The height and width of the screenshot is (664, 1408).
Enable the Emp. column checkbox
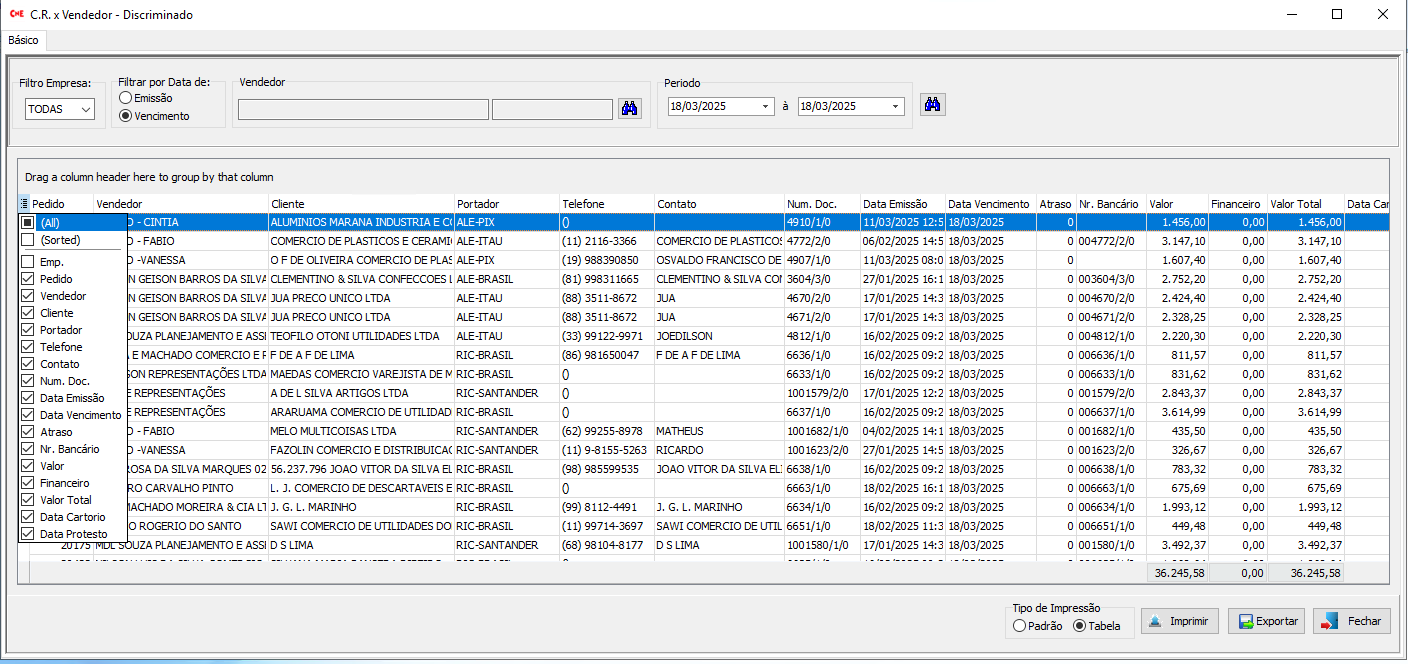pos(28,262)
